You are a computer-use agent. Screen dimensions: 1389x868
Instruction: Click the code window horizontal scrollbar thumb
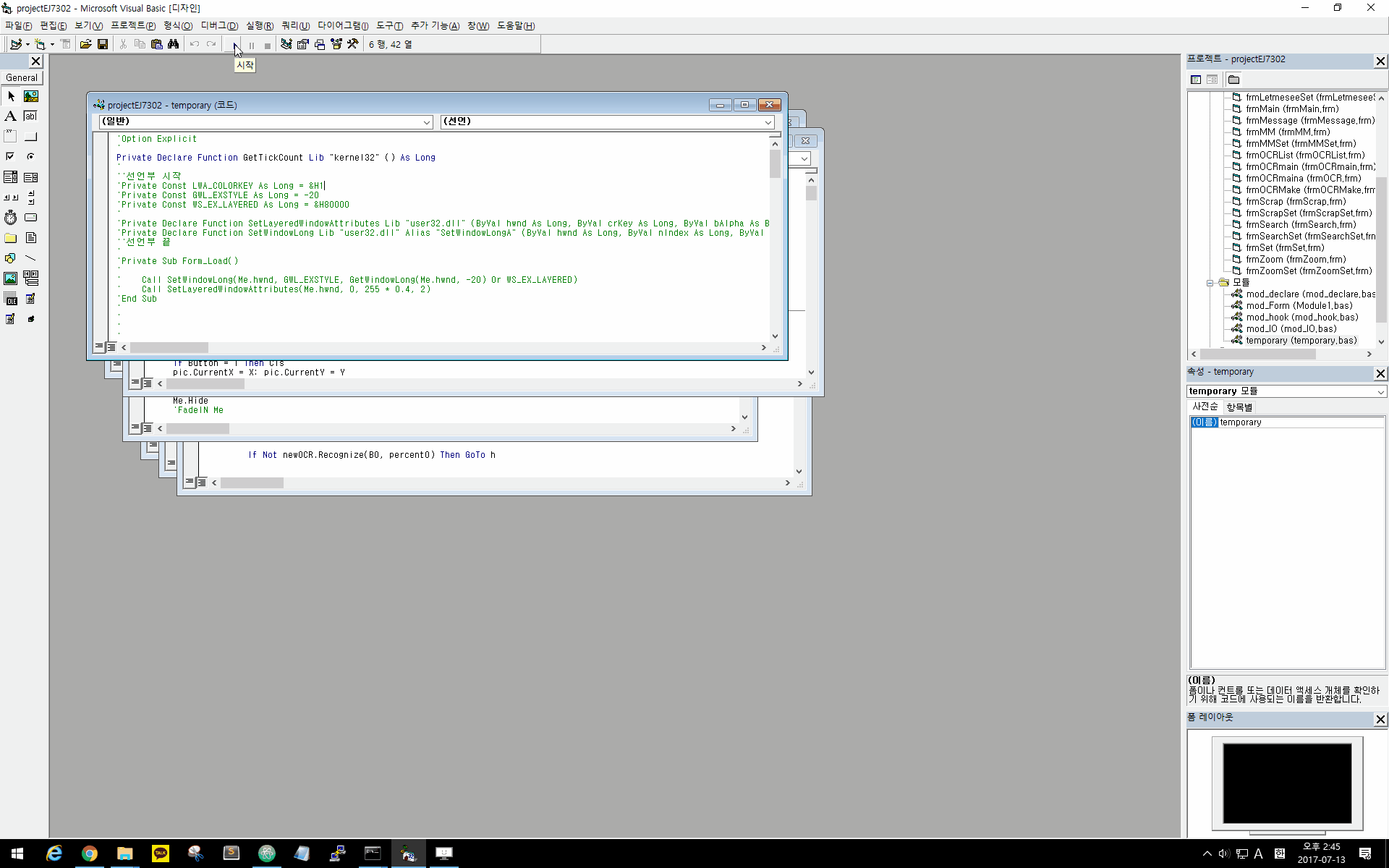(x=169, y=348)
